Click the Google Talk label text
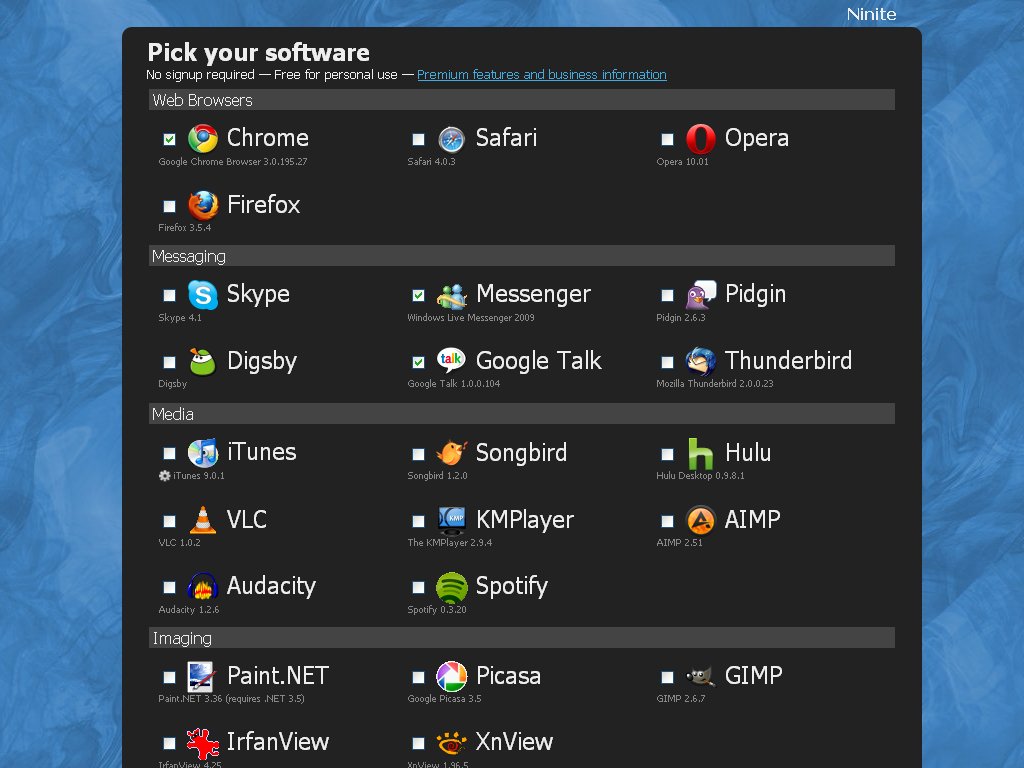1024x768 pixels. point(539,361)
